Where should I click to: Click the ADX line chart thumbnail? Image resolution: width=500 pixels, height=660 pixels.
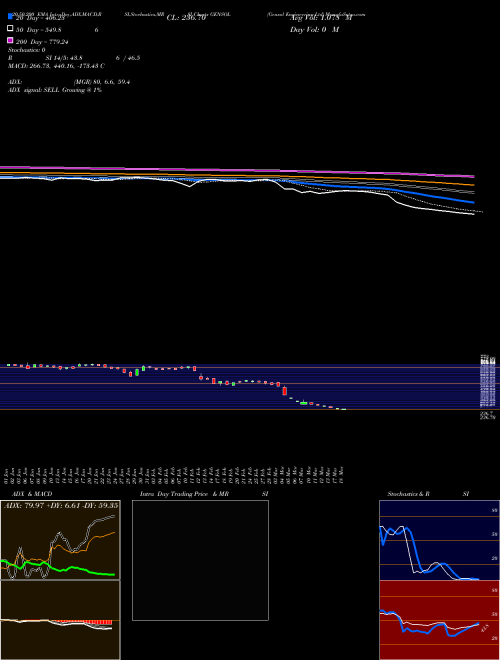point(60,540)
